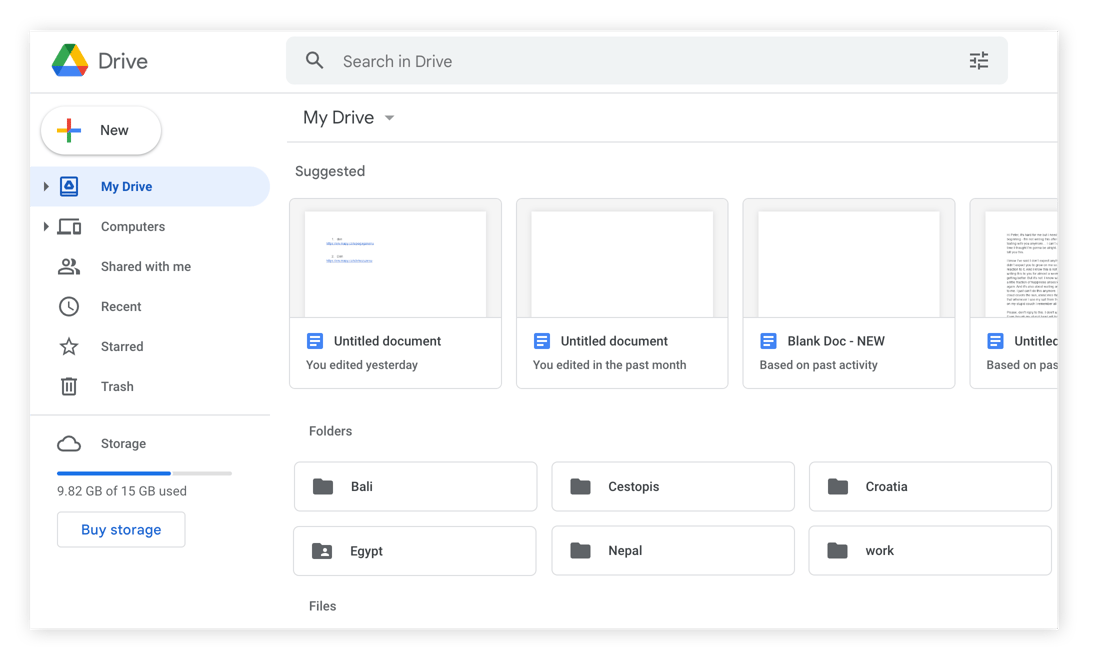Click the Buy storage button
This screenshot has height=664, width=1094.
click(121, 530)
